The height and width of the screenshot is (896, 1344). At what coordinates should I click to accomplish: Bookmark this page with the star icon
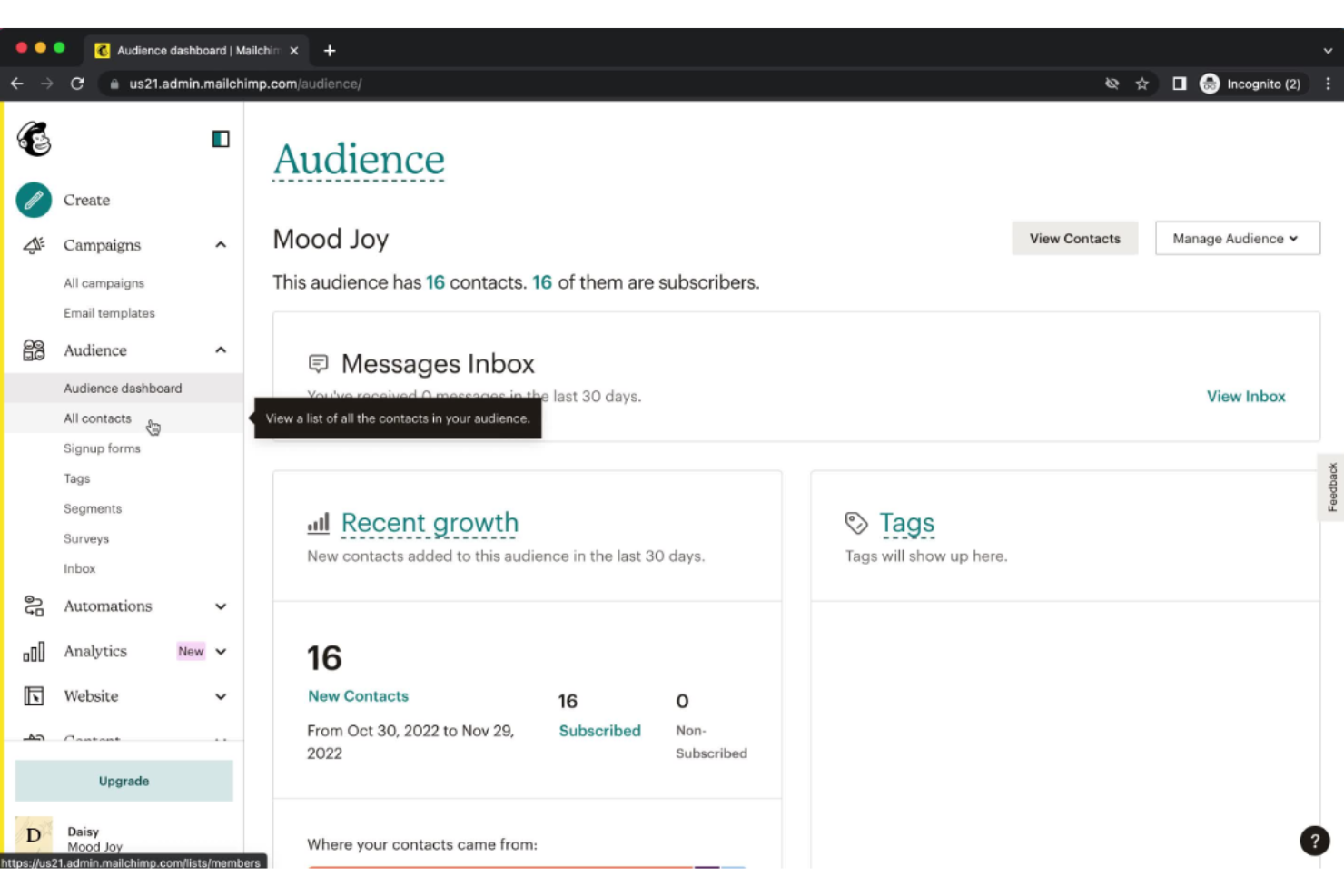(1142, 84)
